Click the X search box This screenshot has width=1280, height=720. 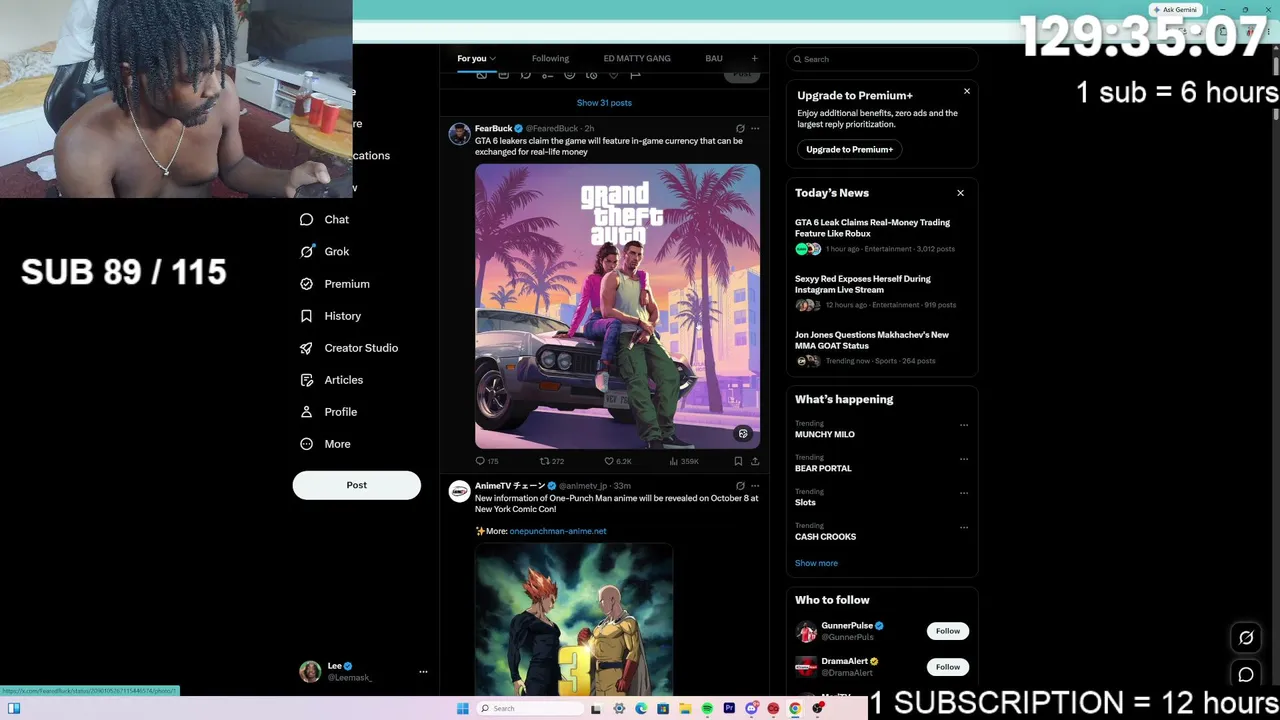(881, 59)
